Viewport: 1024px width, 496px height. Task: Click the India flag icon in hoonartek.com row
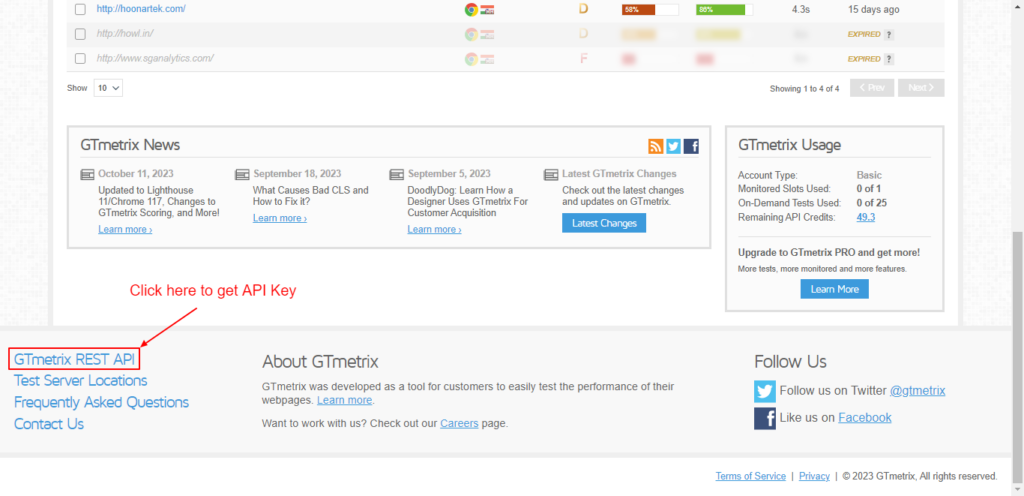(x=488, y=10)
